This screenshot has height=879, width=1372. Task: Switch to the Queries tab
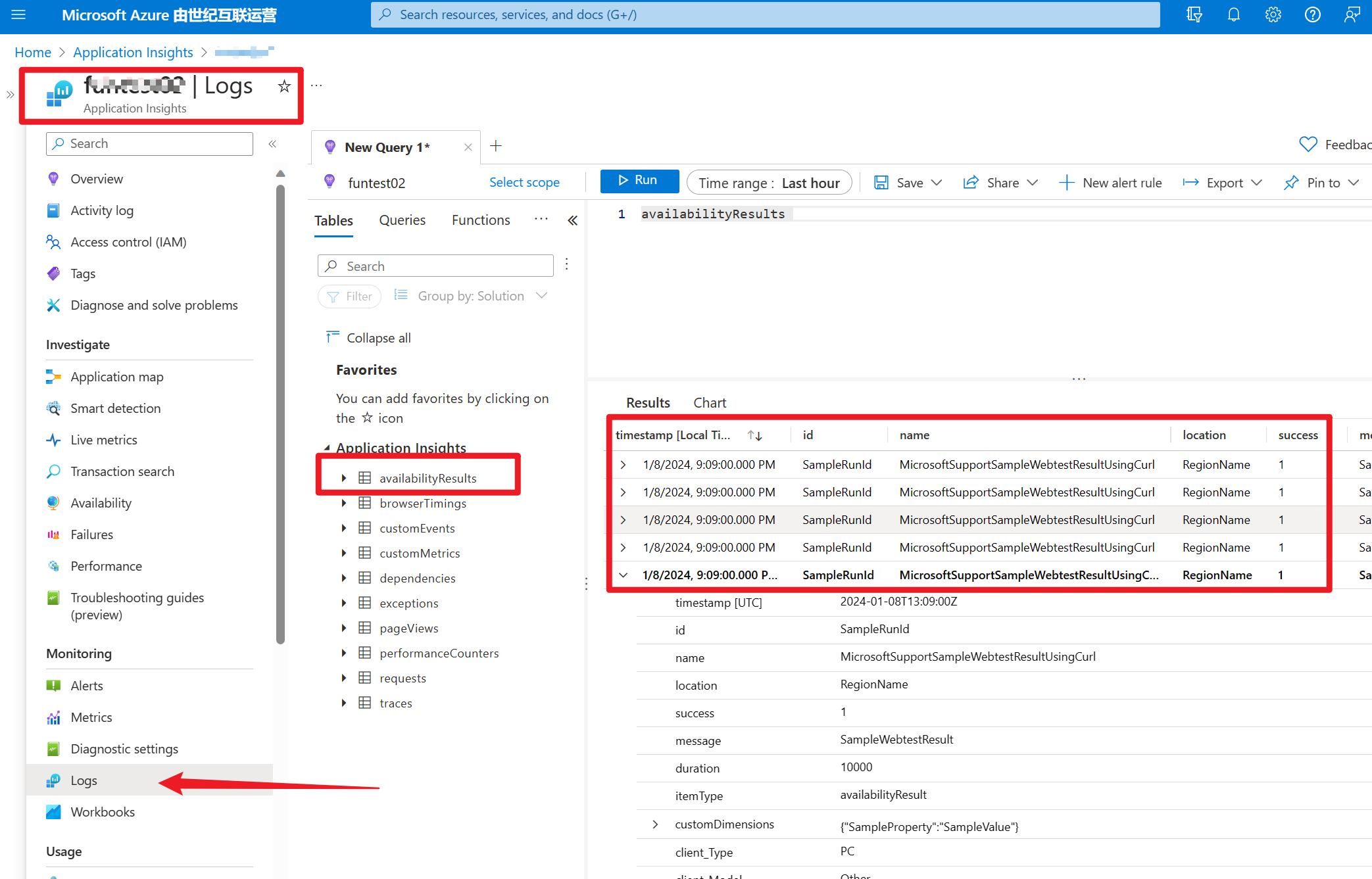coord(402,220)
